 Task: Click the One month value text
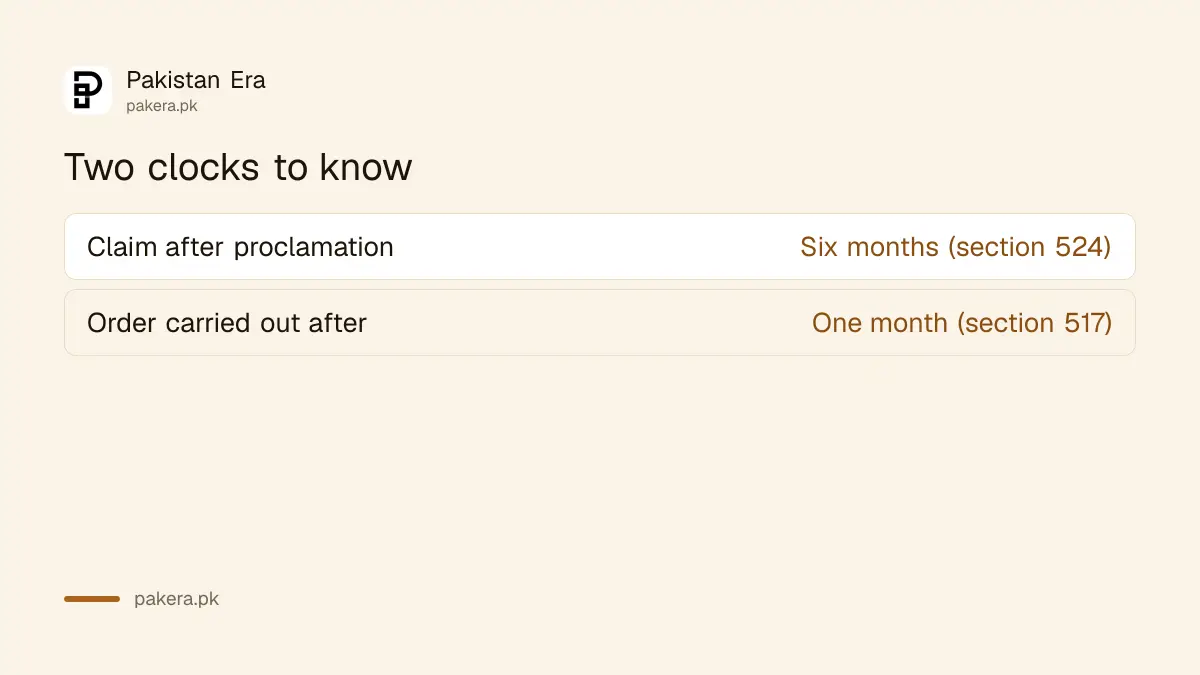pyautogui.click(x=879, y=323)
